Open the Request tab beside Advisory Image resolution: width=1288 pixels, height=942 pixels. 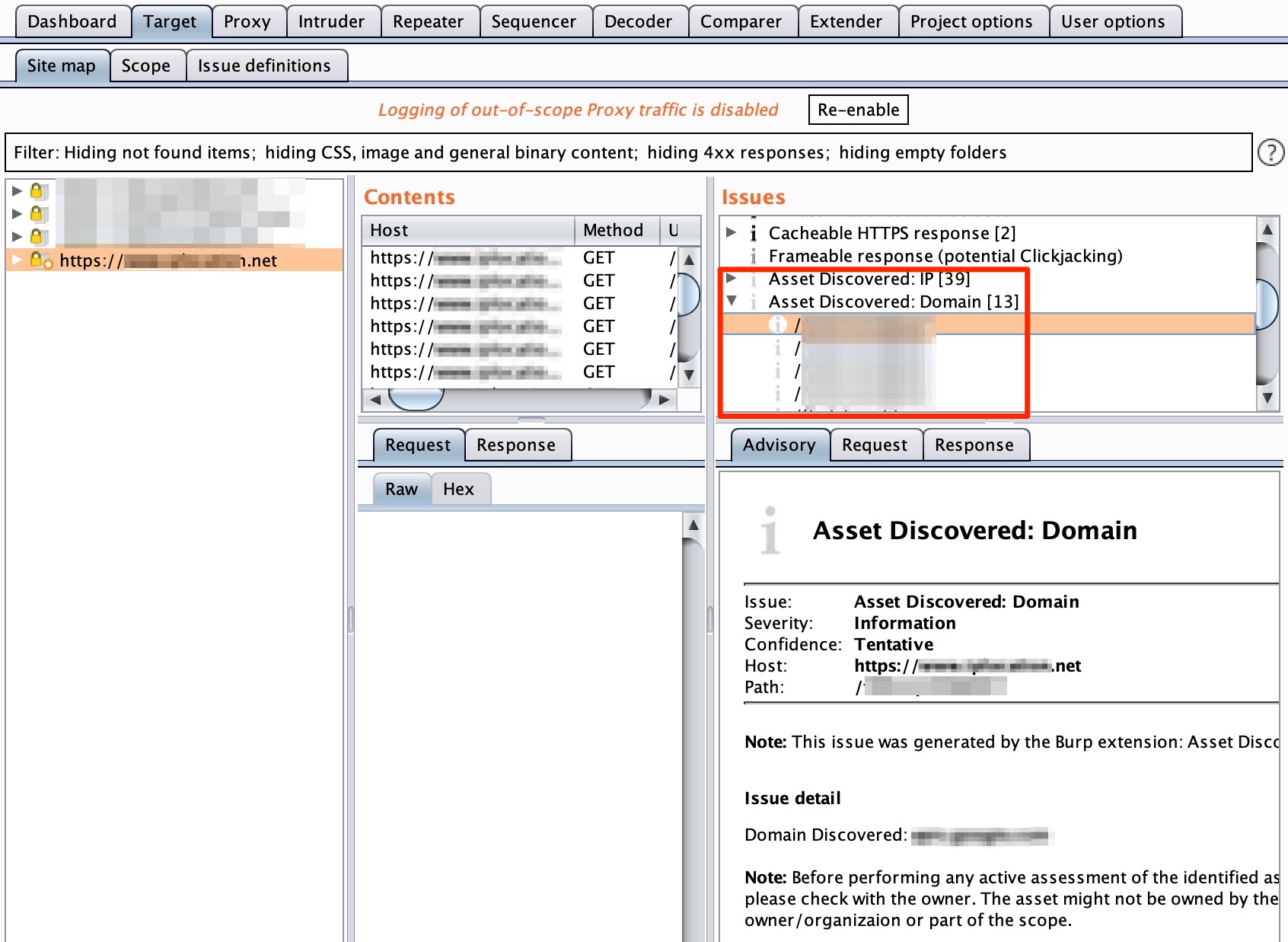[x=875, y=445]
